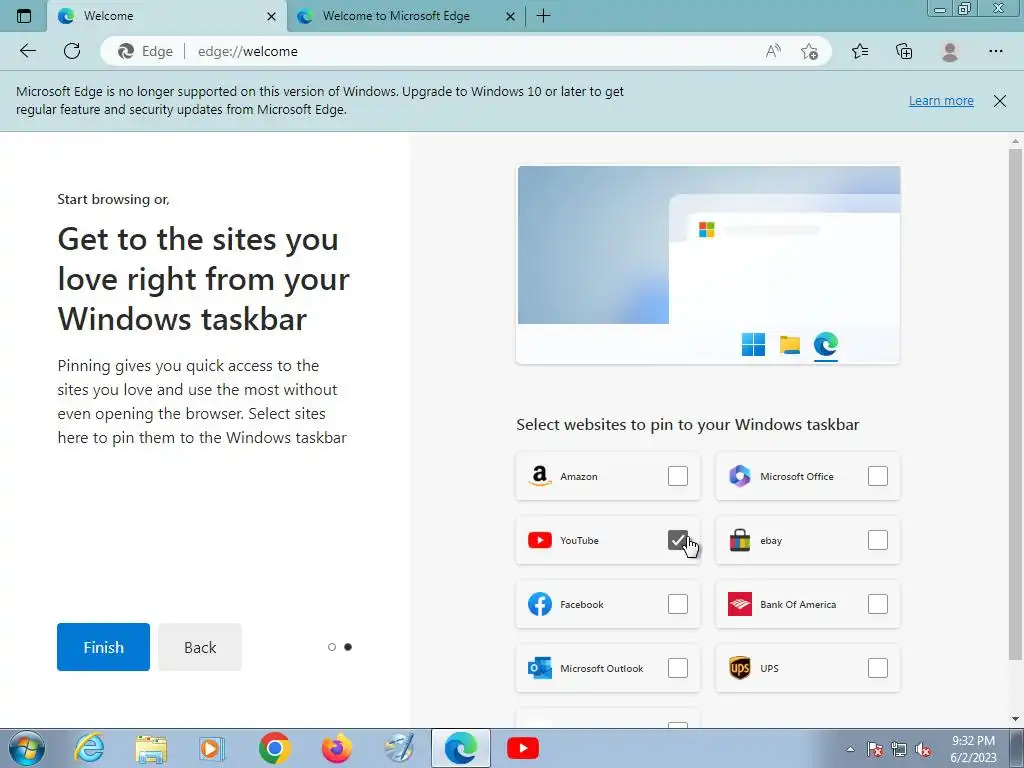Viewport: 1024px width, 768px height.
Task: Open pinned YouTube icon on taskbar
Action: click(x=522, y=748)
